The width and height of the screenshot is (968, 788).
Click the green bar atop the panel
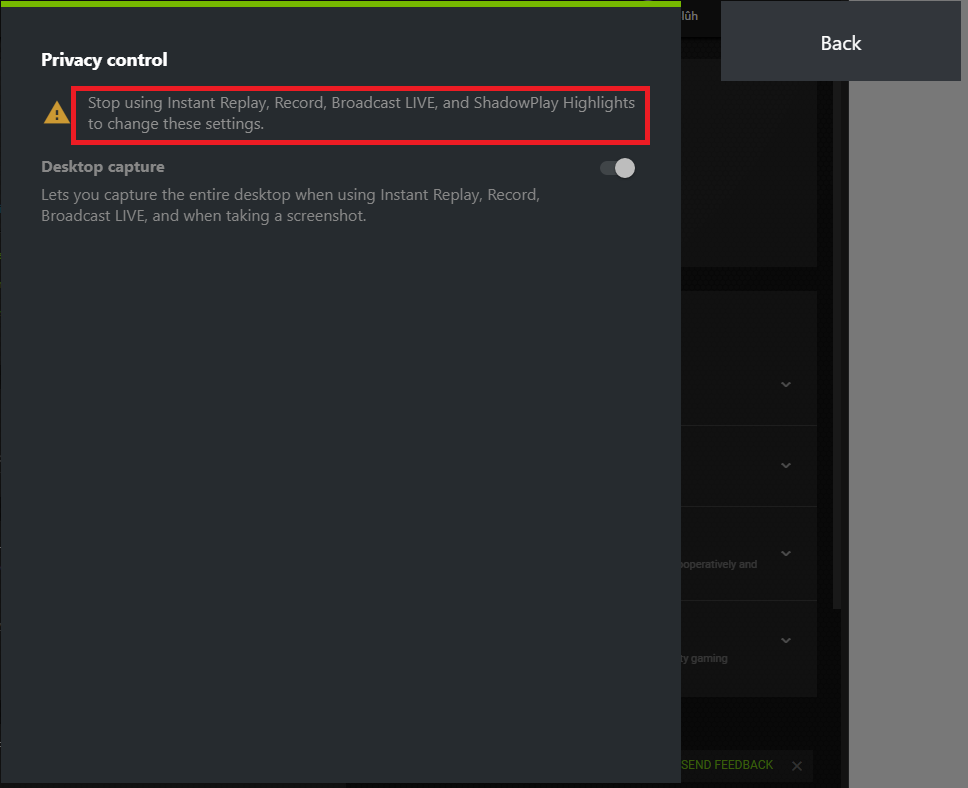click(x=340, y=4)
